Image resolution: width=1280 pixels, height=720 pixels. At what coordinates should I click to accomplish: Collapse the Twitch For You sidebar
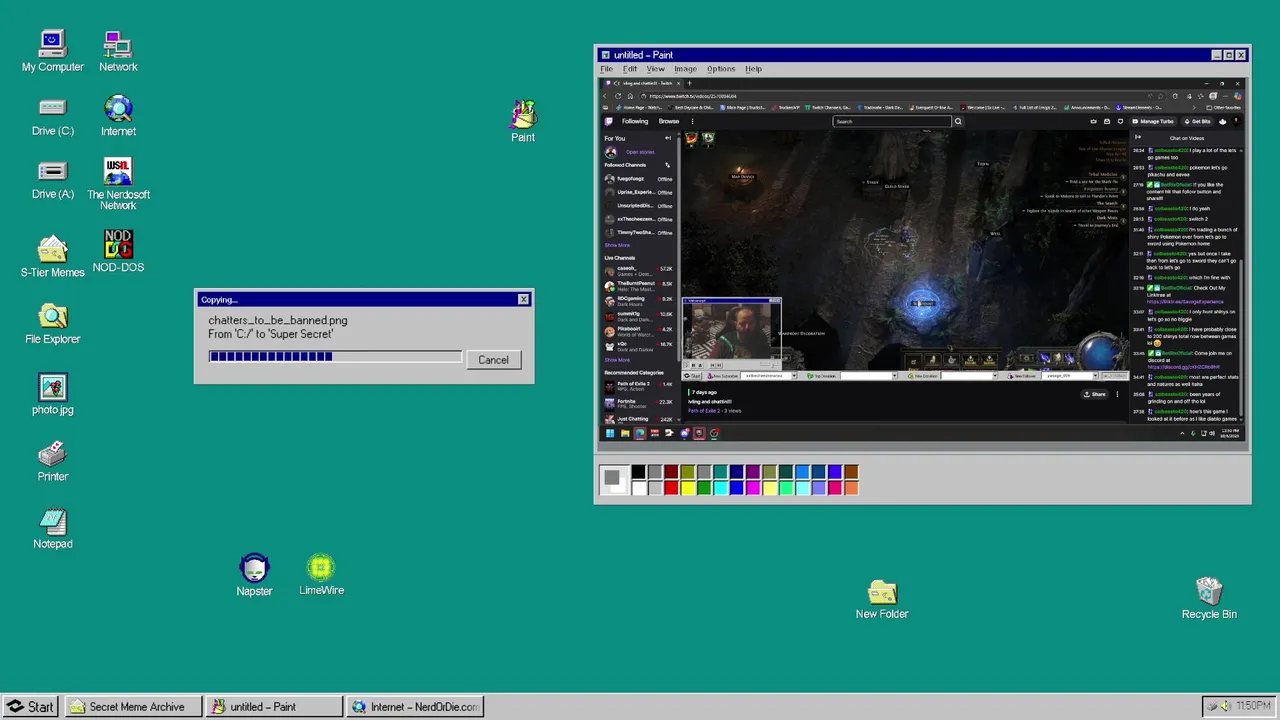[x=668, y=138]
